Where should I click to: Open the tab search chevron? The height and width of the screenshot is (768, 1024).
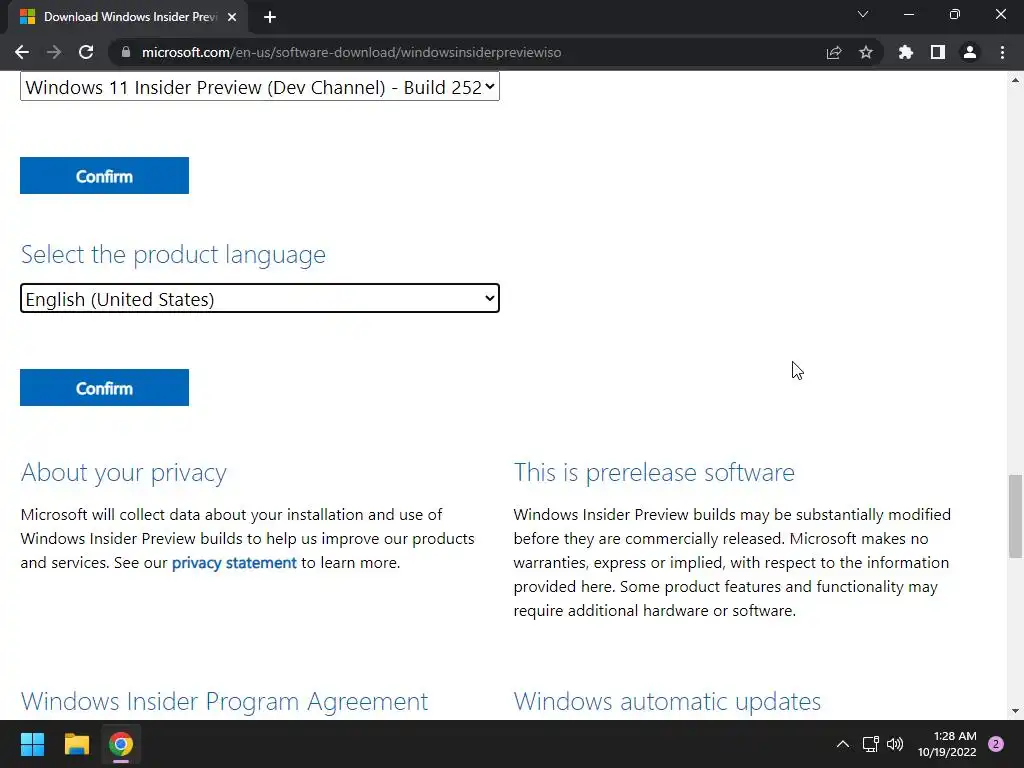pyautogui.click(x=863, y=14)
